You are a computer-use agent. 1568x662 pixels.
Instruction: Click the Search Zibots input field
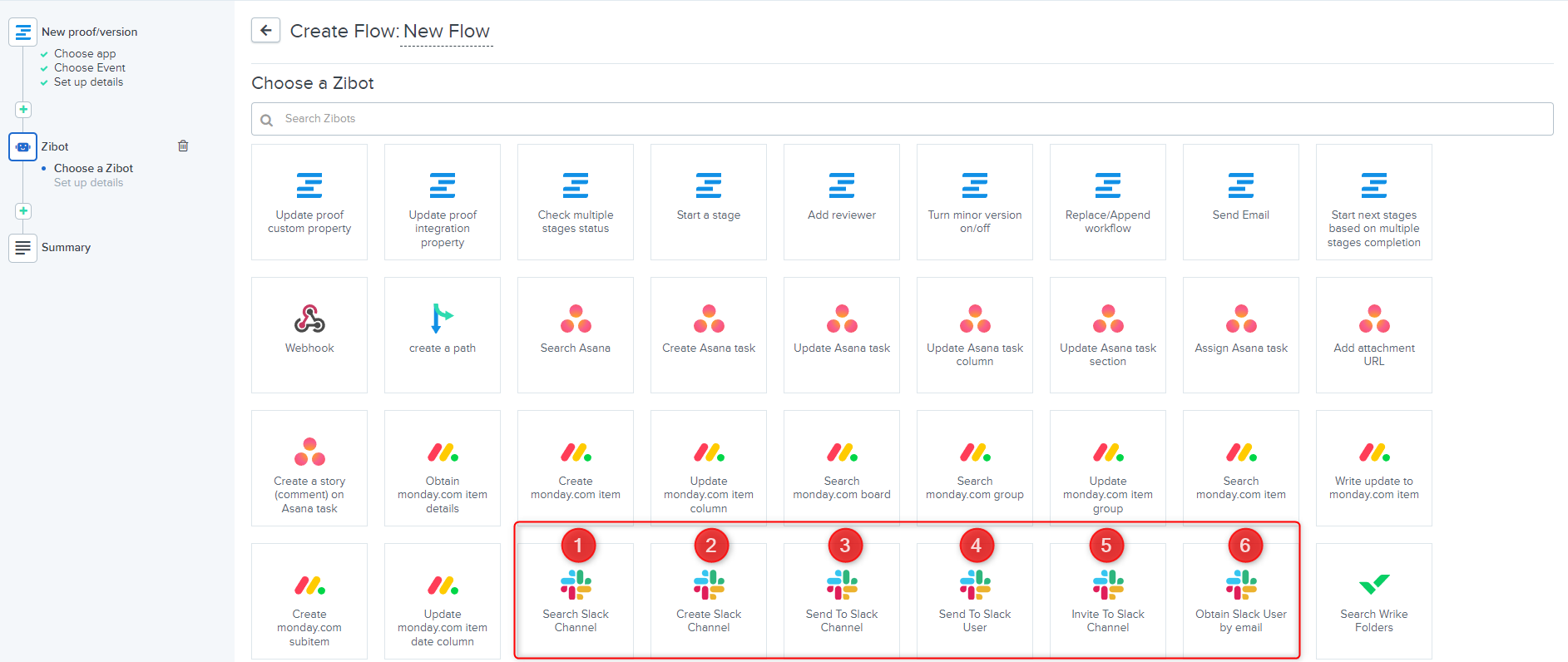click(x=902, y=119)
